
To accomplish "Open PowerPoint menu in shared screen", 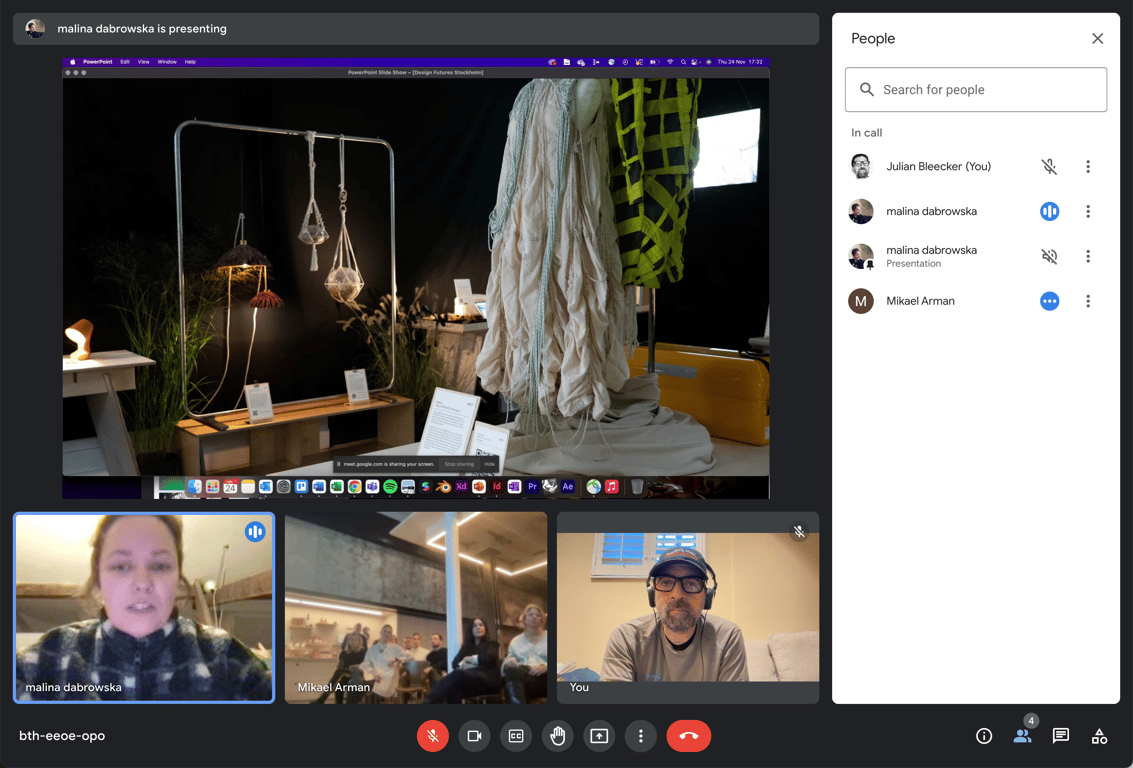I will [98, 62].
